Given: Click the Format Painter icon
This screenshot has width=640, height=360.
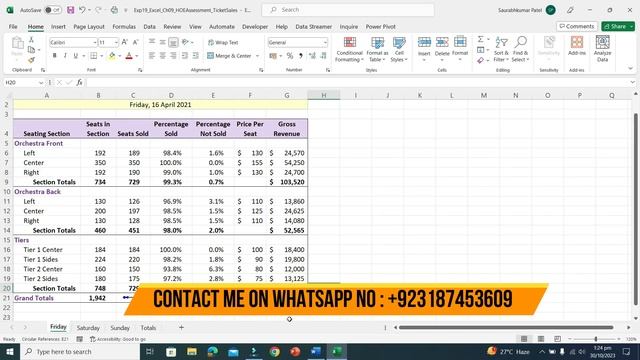Looking at the screenshot, I should point(31,60).
